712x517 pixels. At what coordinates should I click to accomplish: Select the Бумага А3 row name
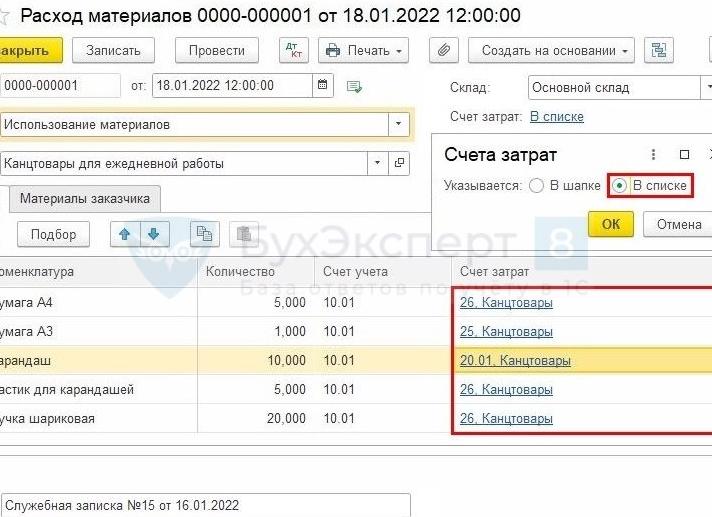pyautogui.click(x=26, y=331)
